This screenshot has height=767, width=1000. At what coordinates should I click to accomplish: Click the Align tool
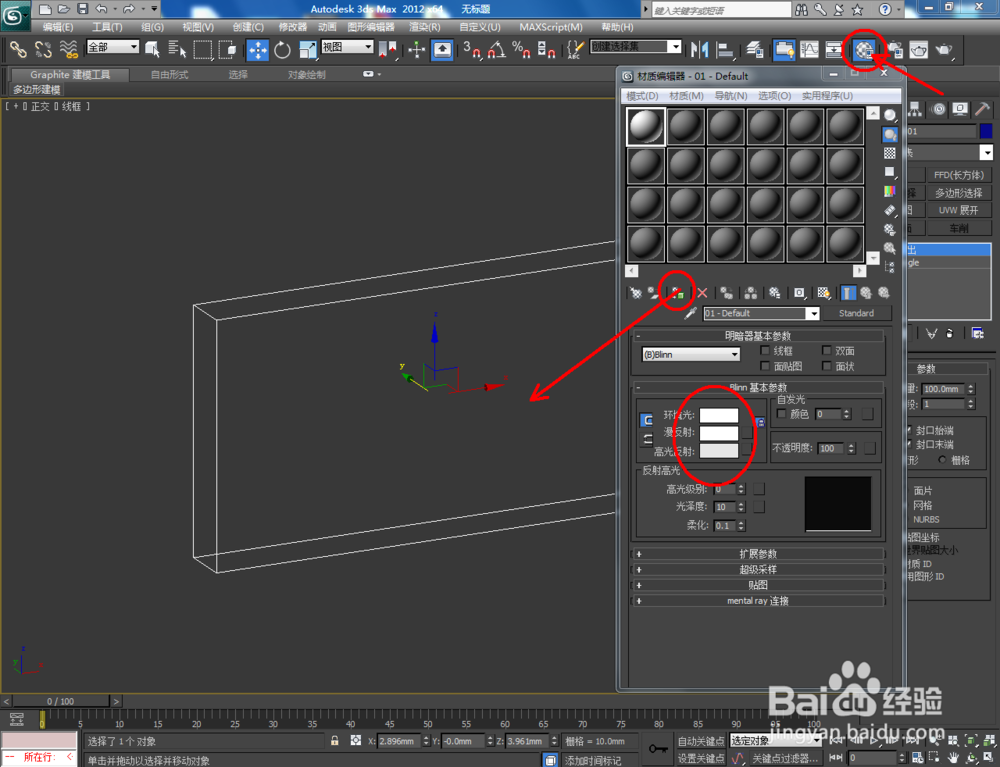click(x=725, y=49)
